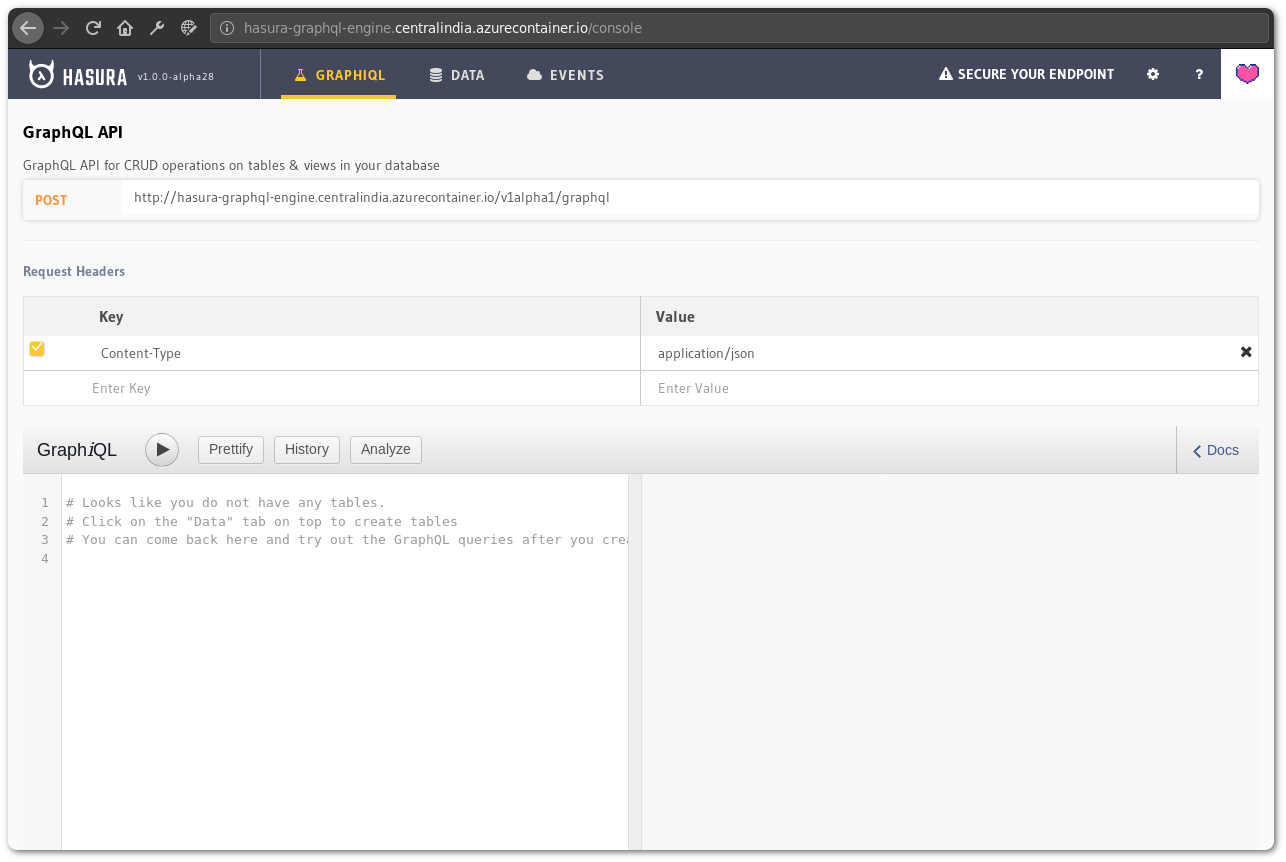This screenshot has height=862, width=1286.
Task: Click the POST method label
Action: coord(51,200)
